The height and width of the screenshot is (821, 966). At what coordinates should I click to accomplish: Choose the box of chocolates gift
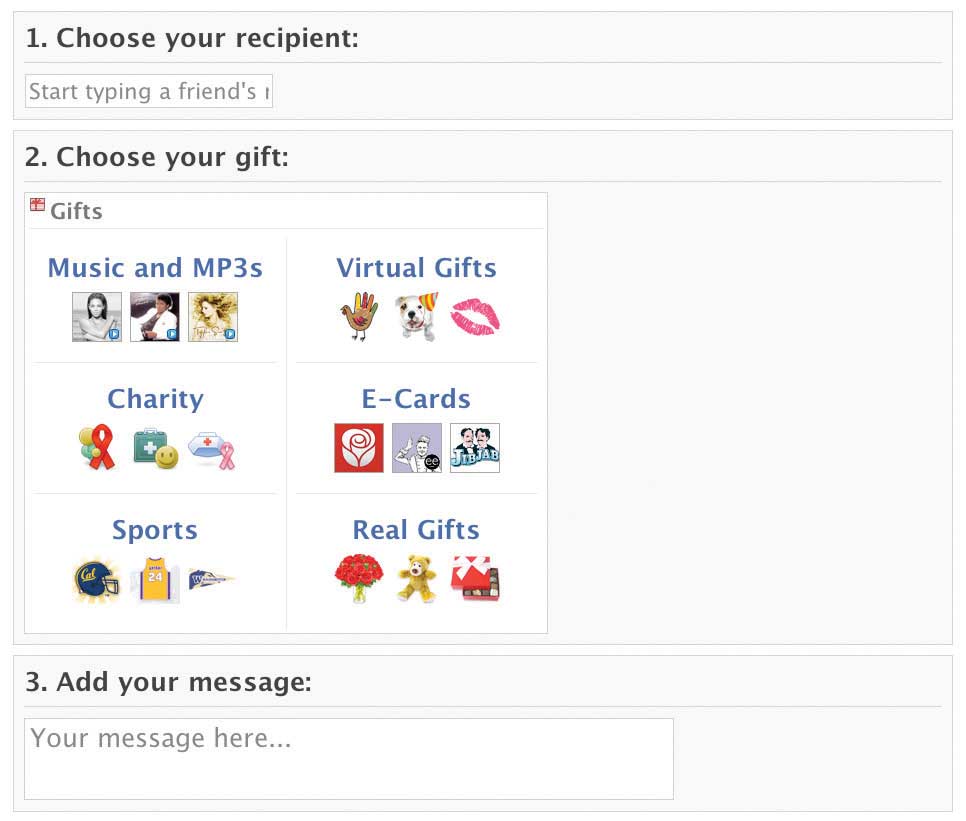coord(475,578)
